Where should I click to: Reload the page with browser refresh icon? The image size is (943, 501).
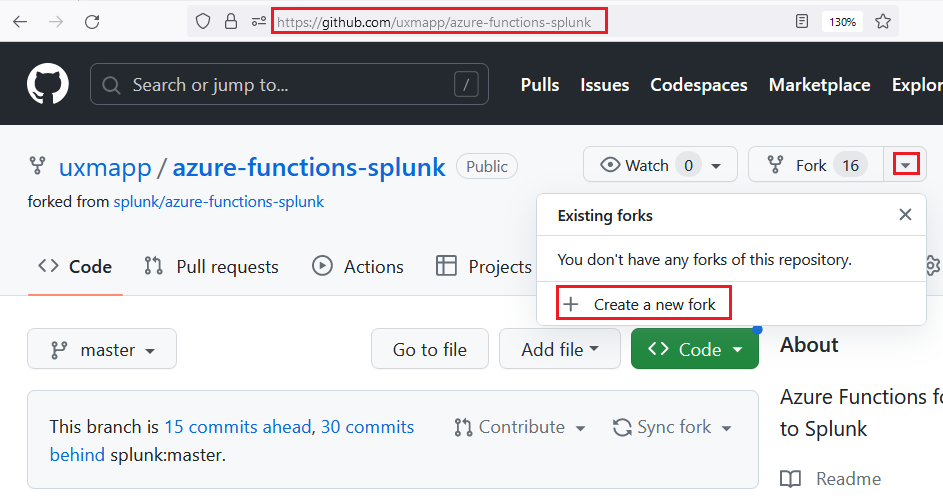92,21
